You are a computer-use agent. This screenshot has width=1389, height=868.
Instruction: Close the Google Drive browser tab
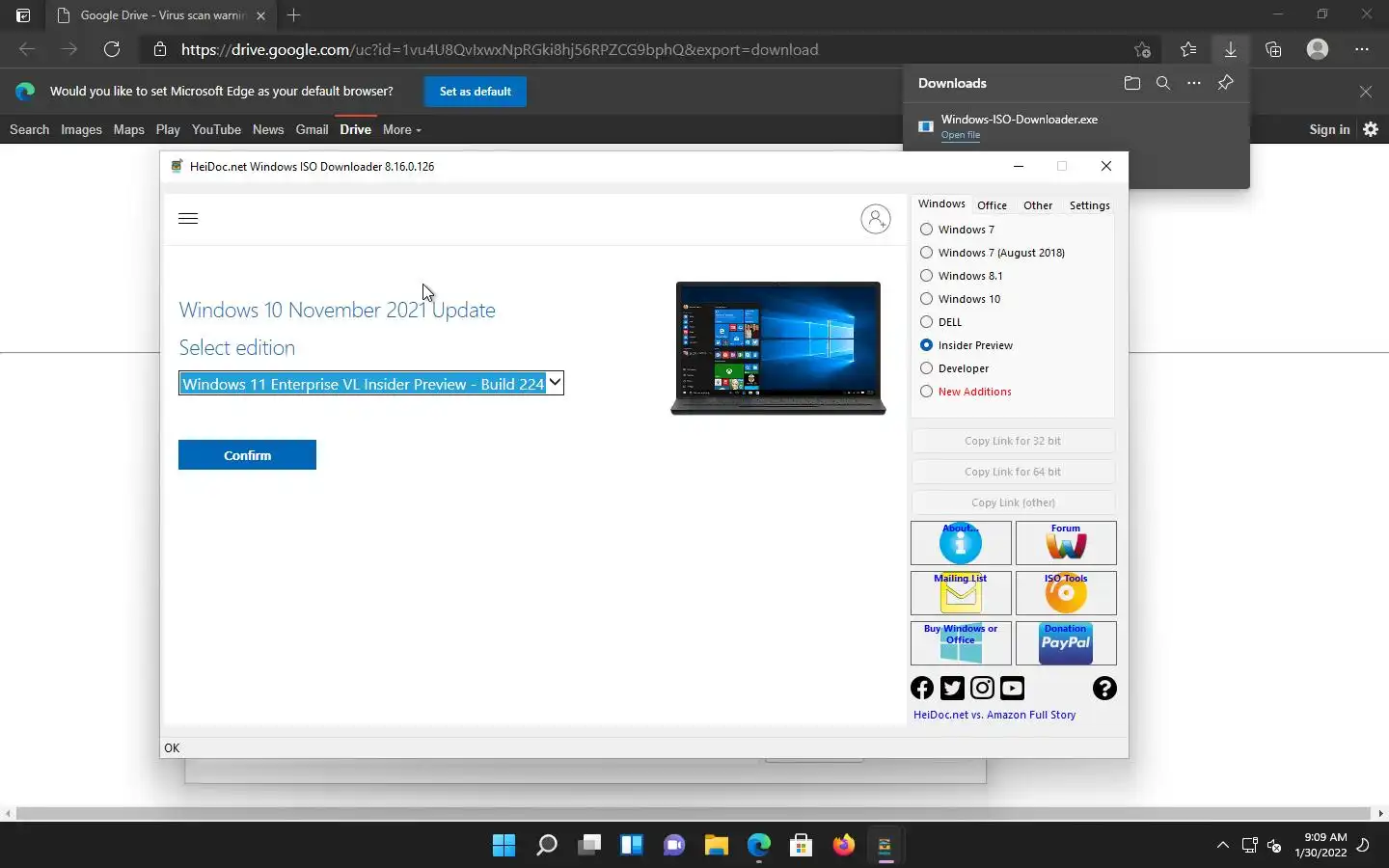tap(260, 15)
